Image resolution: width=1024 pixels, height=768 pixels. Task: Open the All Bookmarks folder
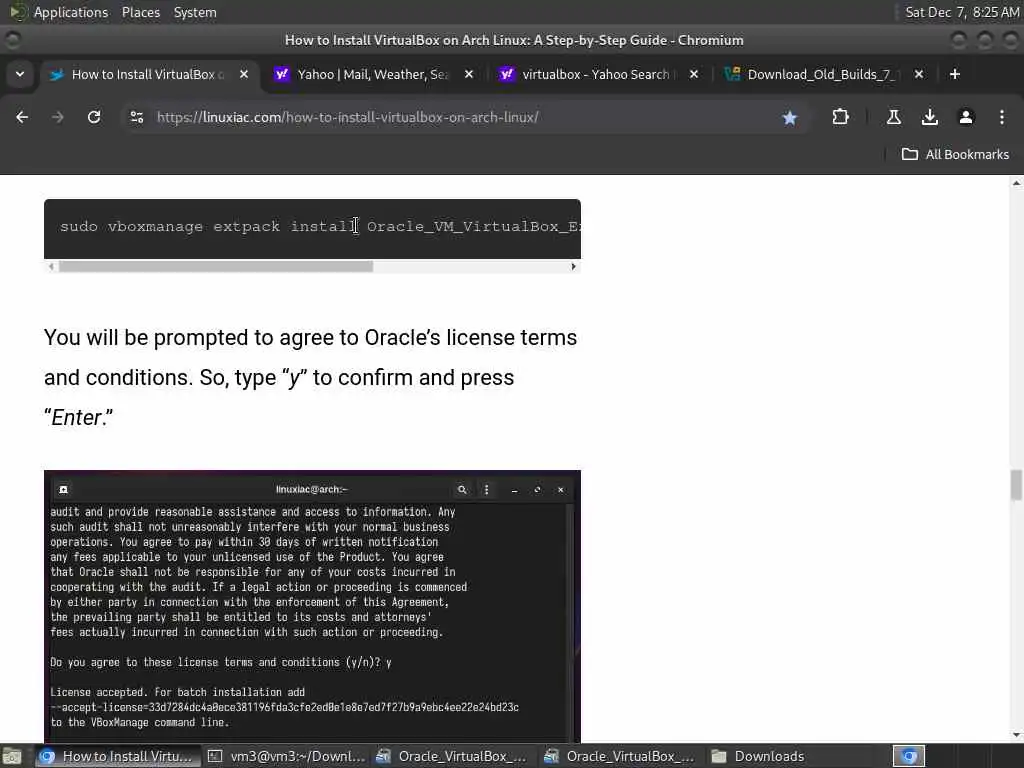coord(955,155)
